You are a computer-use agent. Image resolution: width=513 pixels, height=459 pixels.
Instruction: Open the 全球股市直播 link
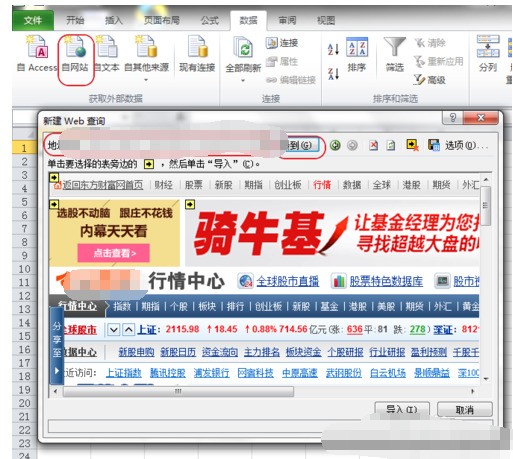tap(287, 281)
